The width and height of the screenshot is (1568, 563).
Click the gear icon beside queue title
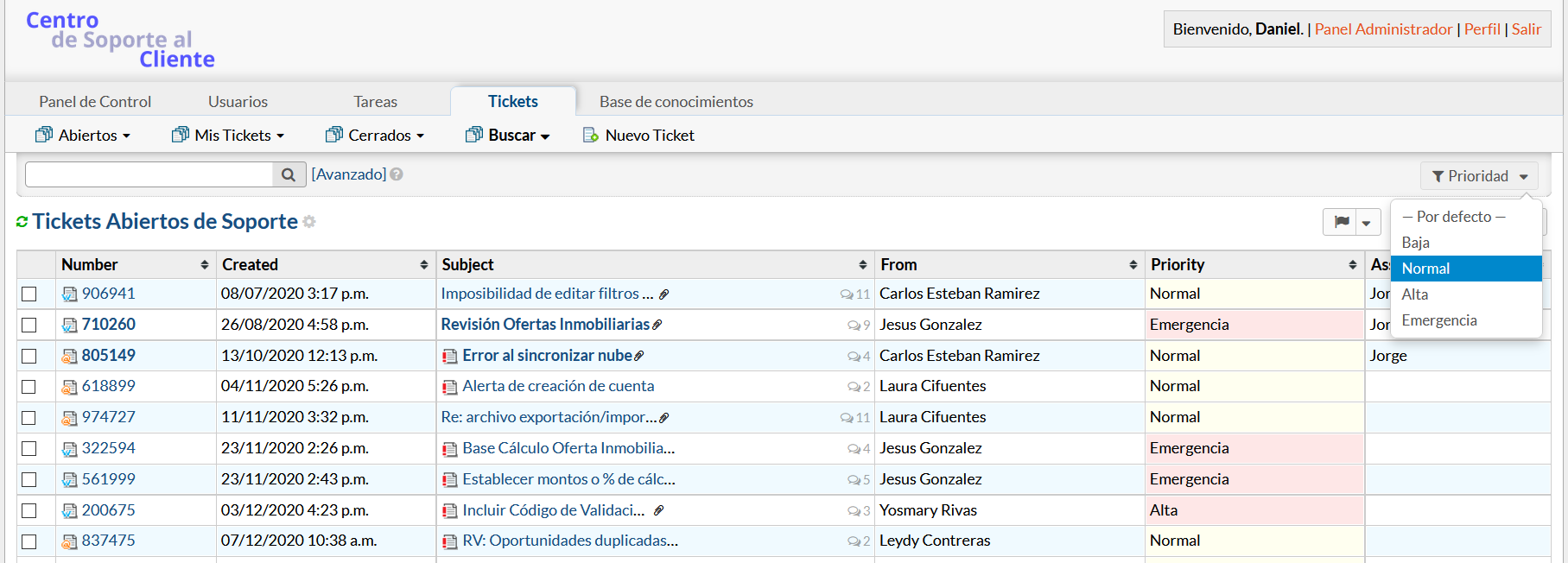309,222
